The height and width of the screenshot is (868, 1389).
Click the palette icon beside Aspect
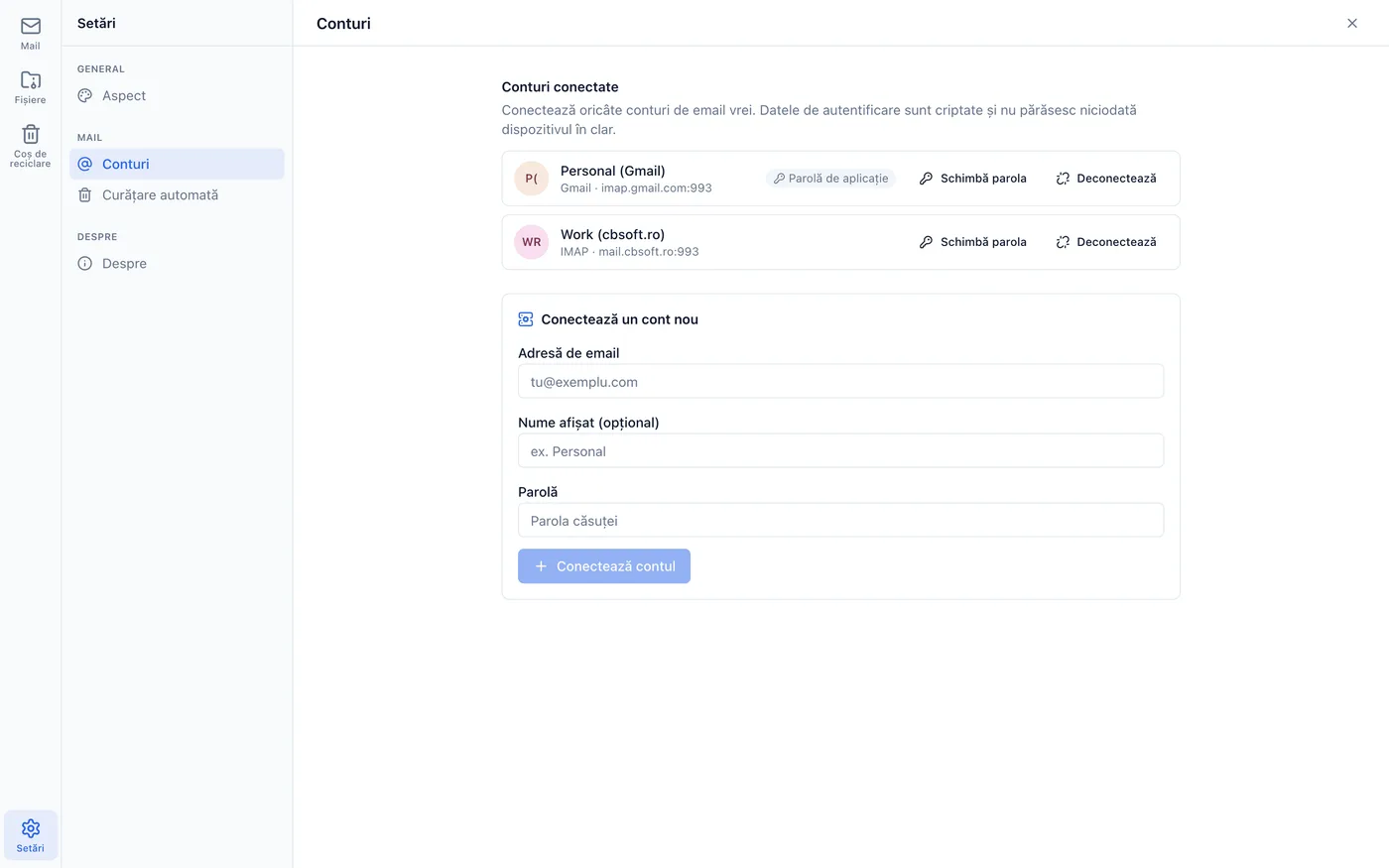tap(85, 96)
